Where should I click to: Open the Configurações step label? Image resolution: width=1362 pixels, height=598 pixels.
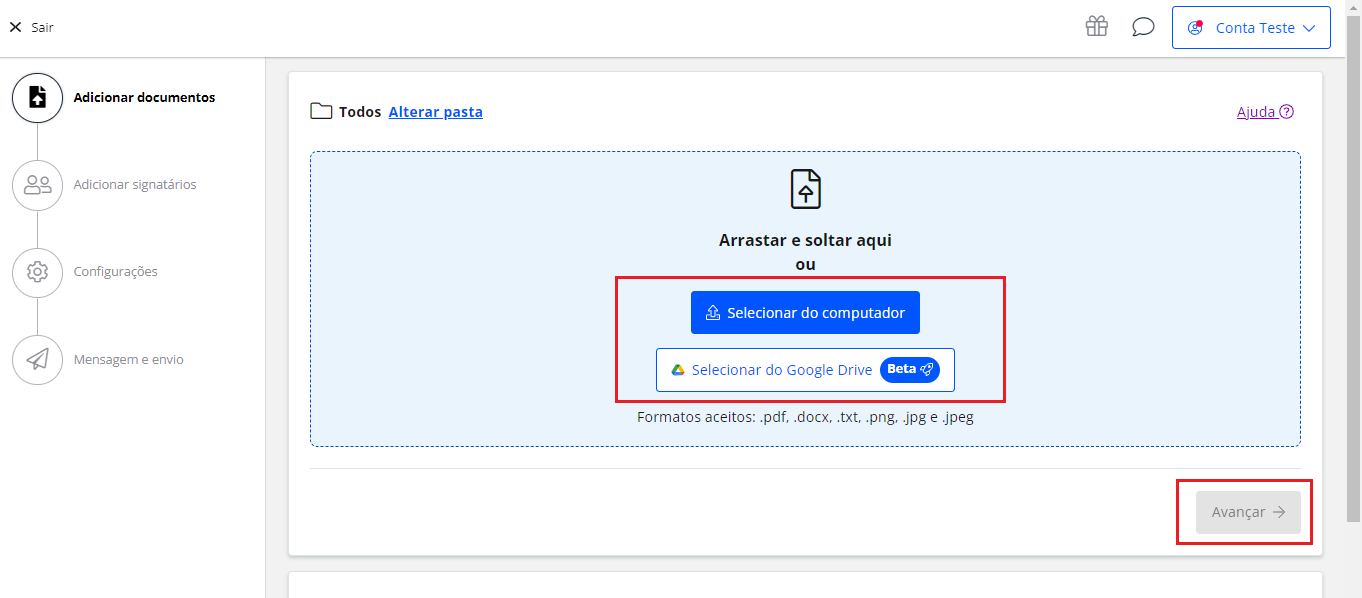(x=116, y=272)
